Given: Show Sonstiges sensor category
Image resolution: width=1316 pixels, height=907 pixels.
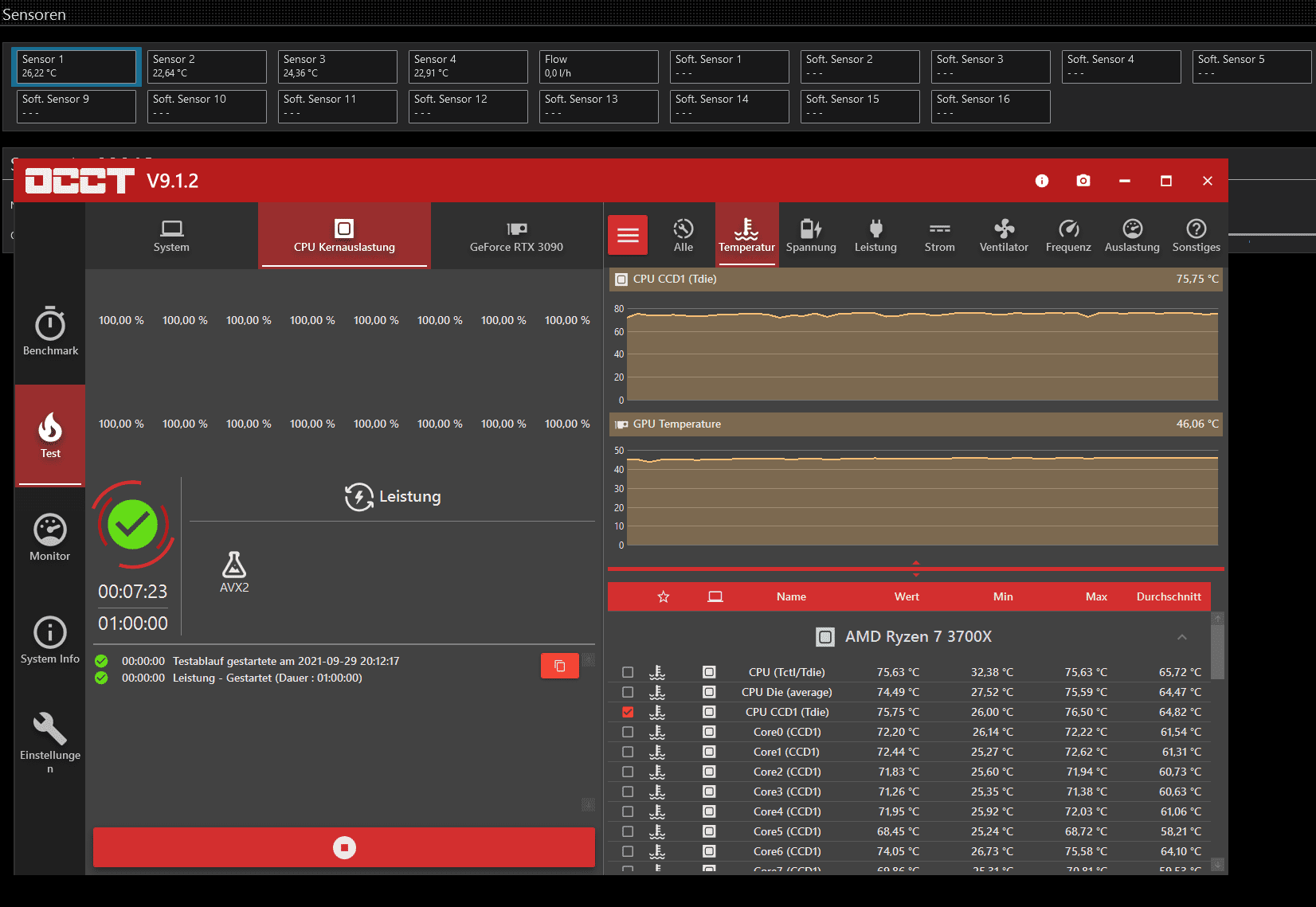Looking at the screenshot, I should click(x=1196, y=236).
